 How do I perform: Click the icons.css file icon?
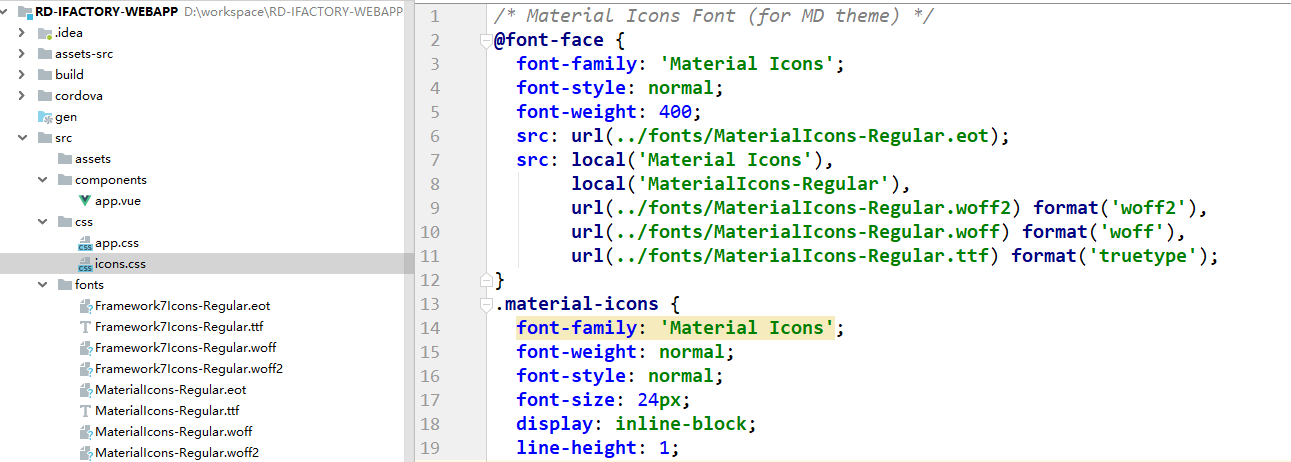click(x=85, y=264)
